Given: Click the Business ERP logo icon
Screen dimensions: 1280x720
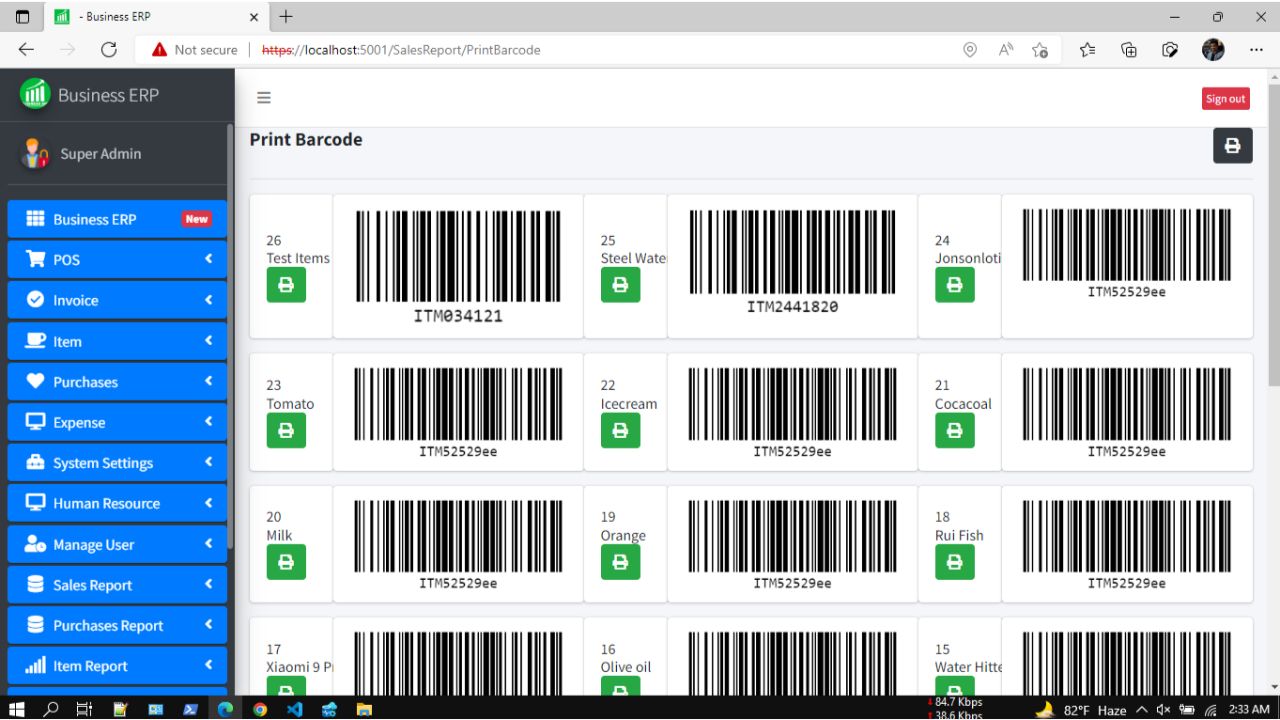Looking at the screenshot, I should pyautogui.click(x=34, y=95).
